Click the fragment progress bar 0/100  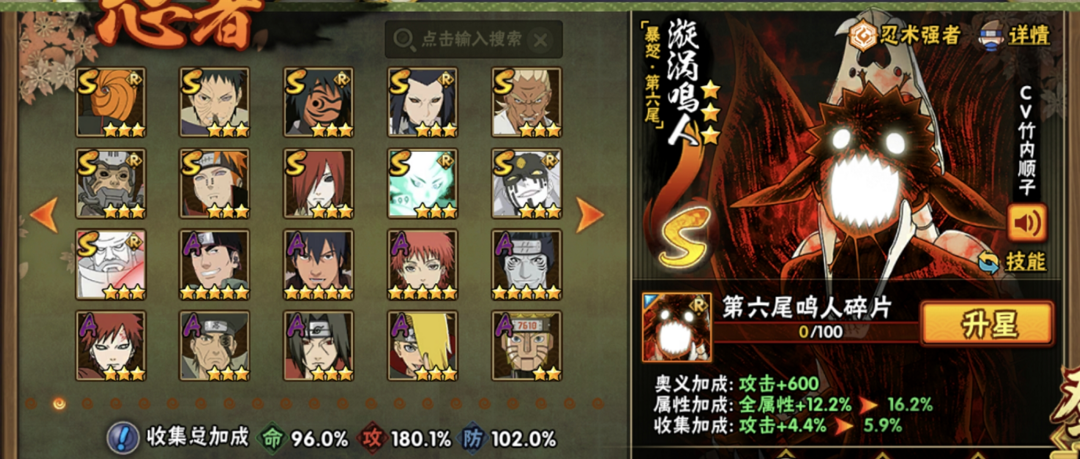pos(815,332)
